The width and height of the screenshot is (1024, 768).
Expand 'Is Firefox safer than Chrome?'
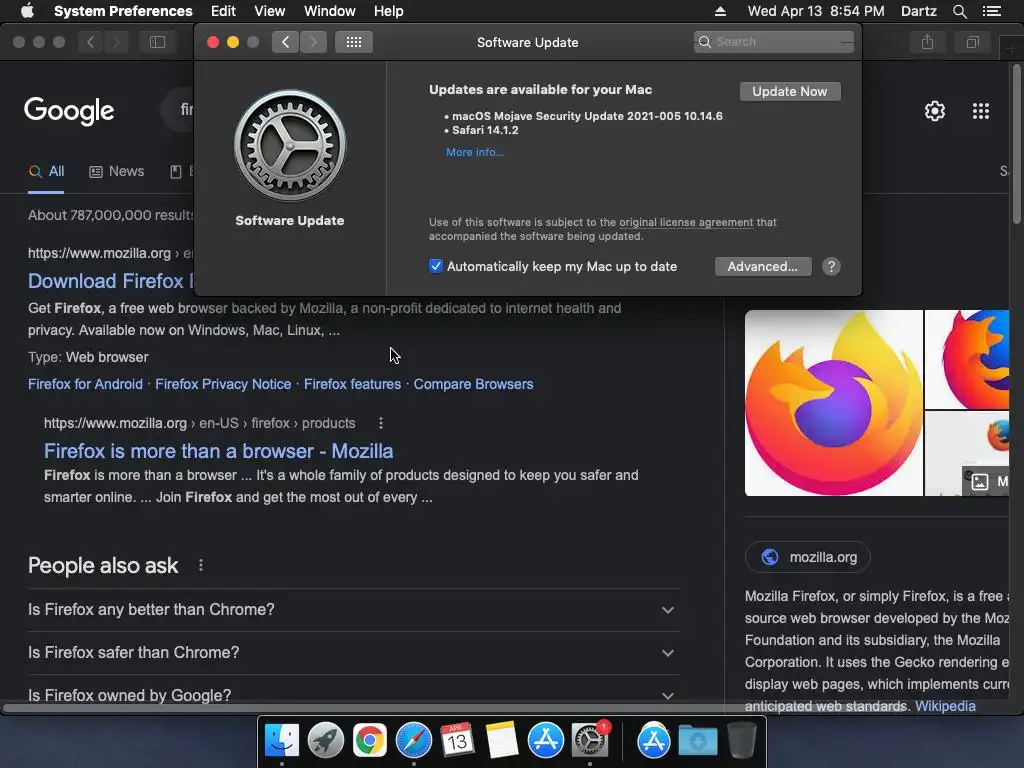pyautogui.click(x=353, y=652)
